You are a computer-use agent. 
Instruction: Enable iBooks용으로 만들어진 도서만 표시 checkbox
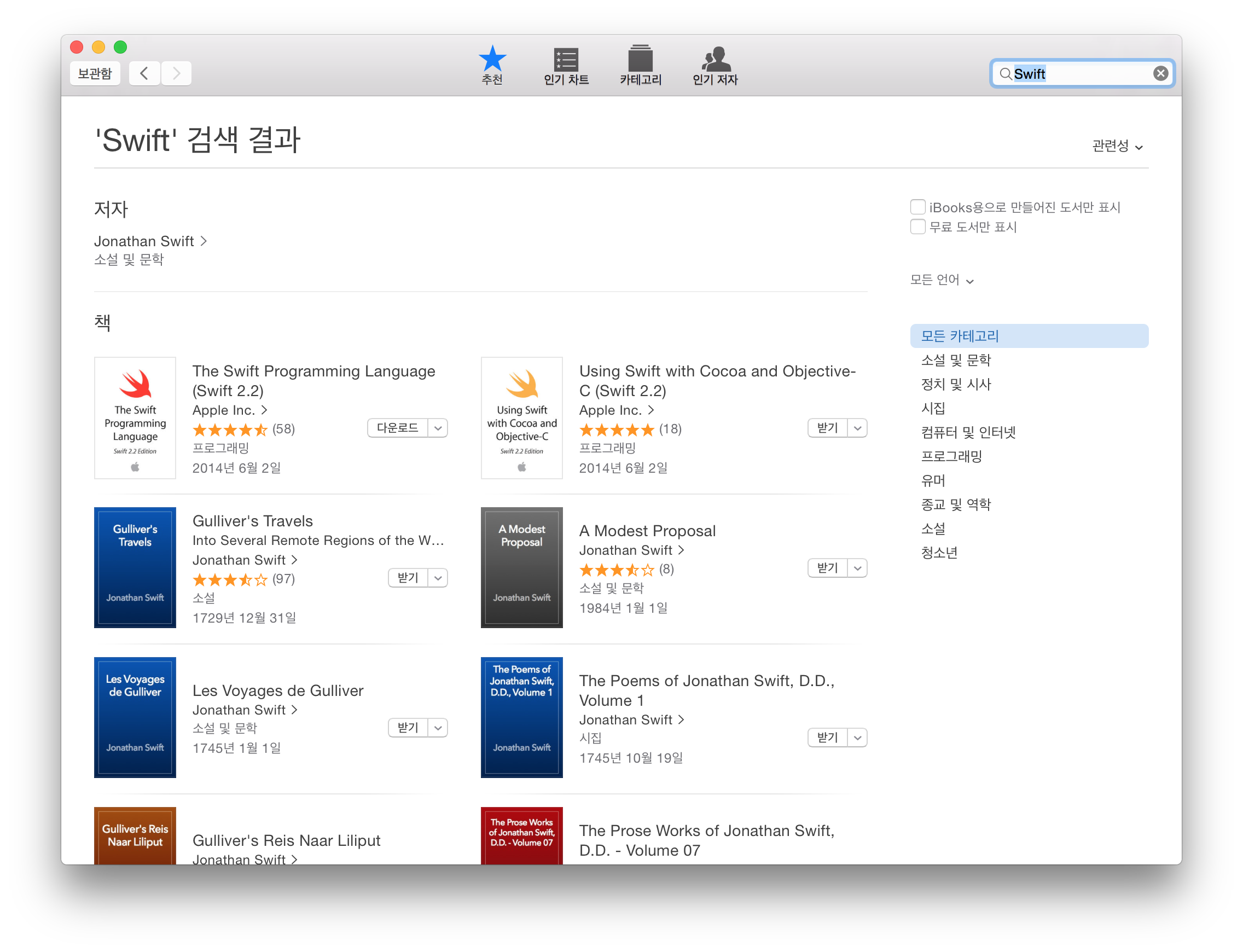tap(917, 207)
